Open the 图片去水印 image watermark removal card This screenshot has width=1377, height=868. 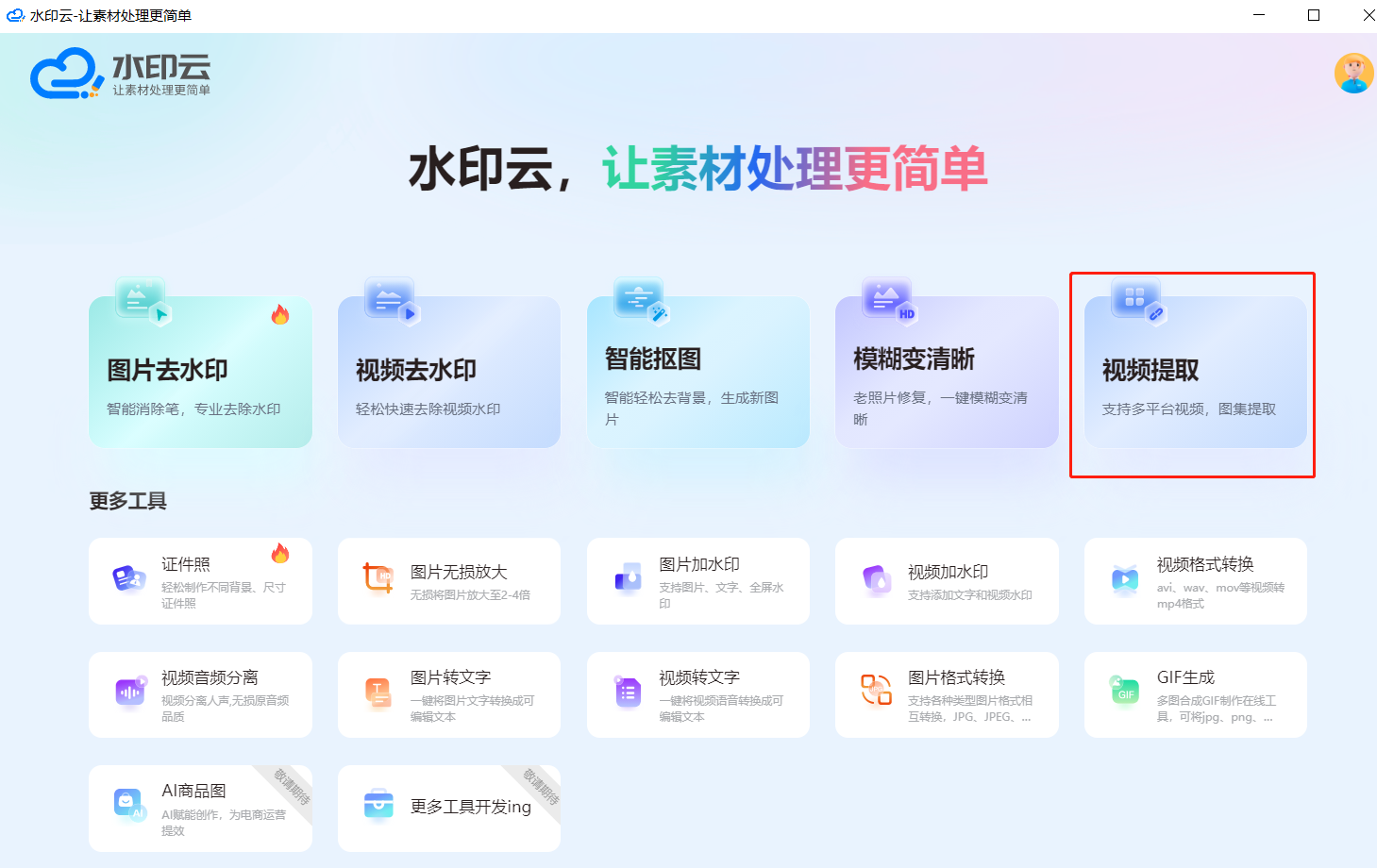[x=200, y=372]
